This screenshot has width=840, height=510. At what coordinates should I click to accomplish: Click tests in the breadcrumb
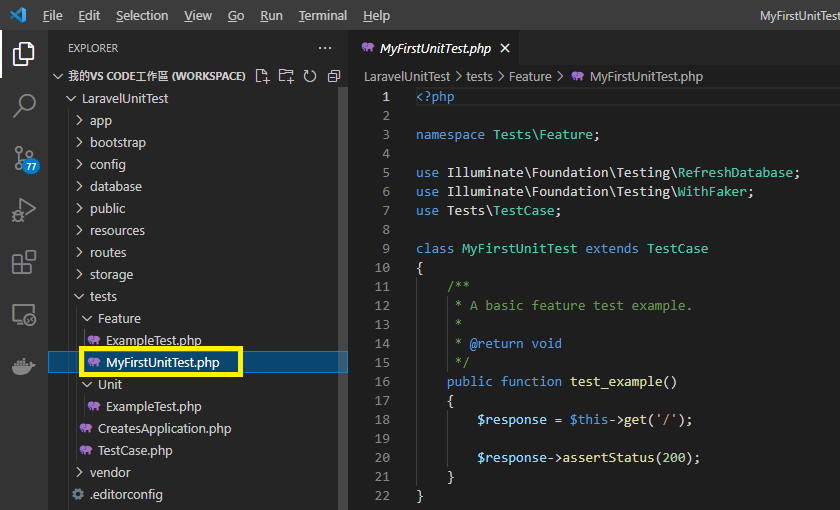tap(479, 77)
